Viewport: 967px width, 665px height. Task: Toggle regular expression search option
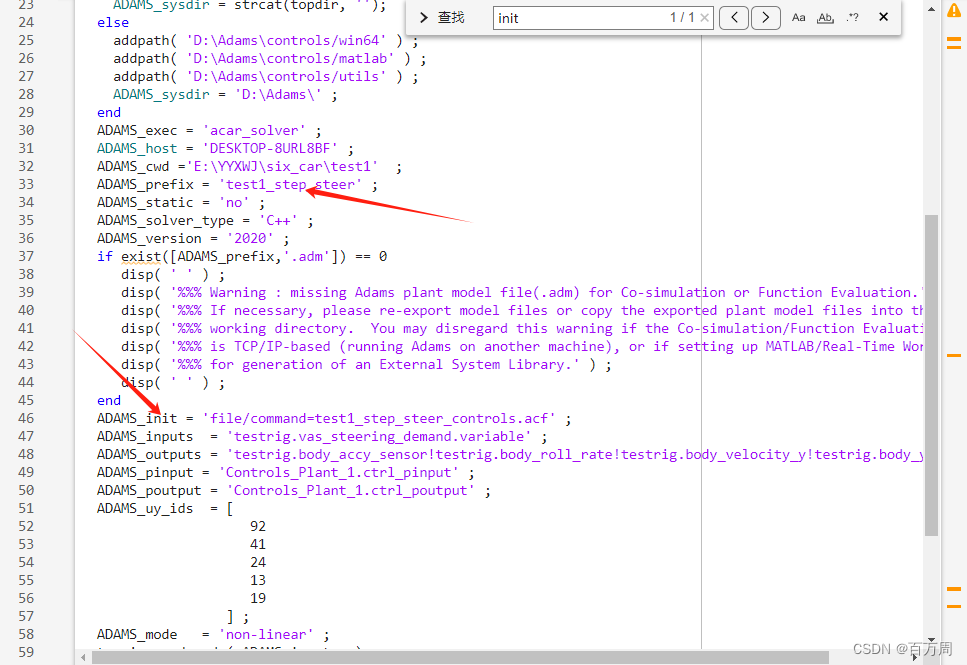[853, 17]
